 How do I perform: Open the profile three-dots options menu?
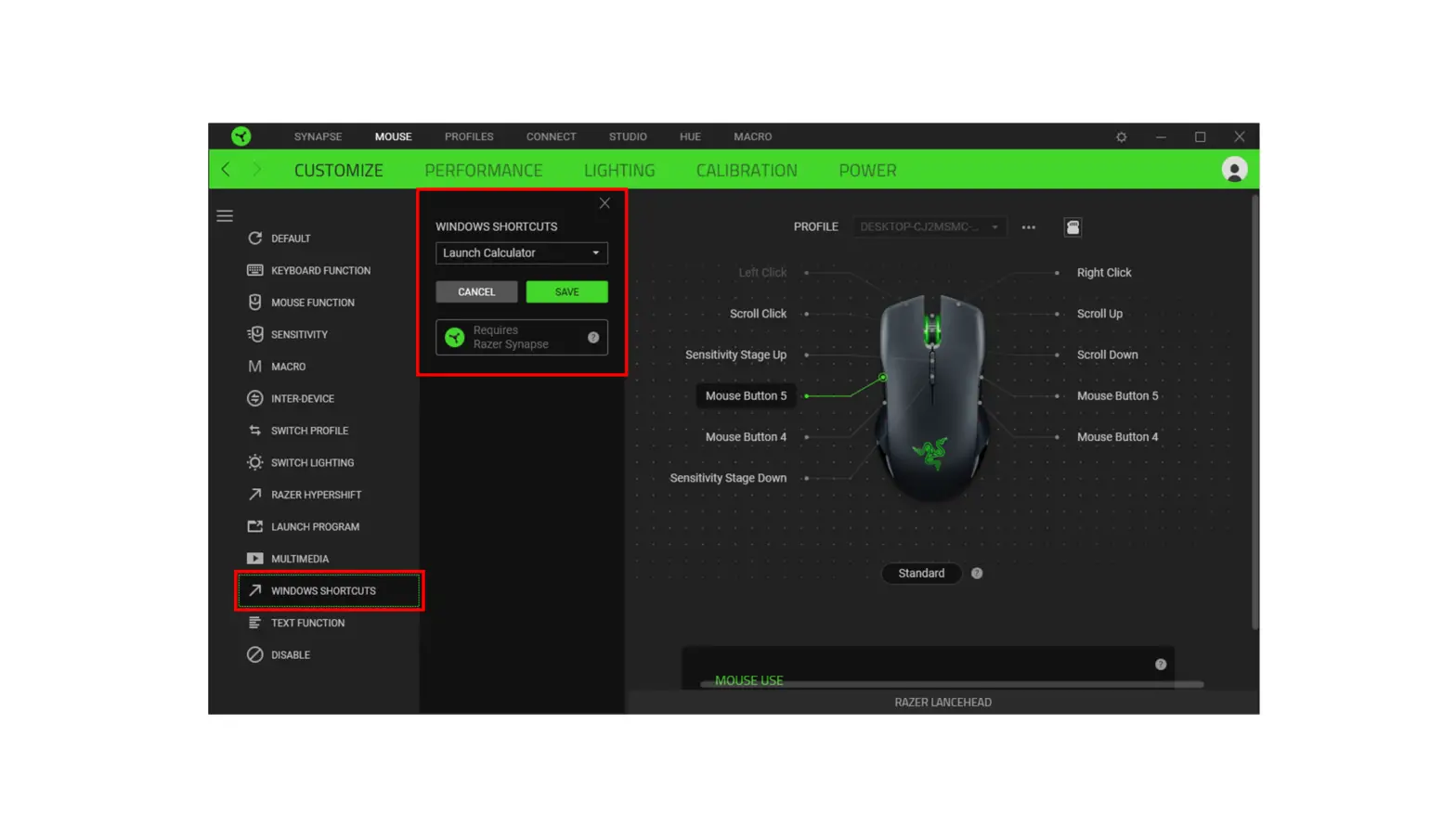(1028, 226)
